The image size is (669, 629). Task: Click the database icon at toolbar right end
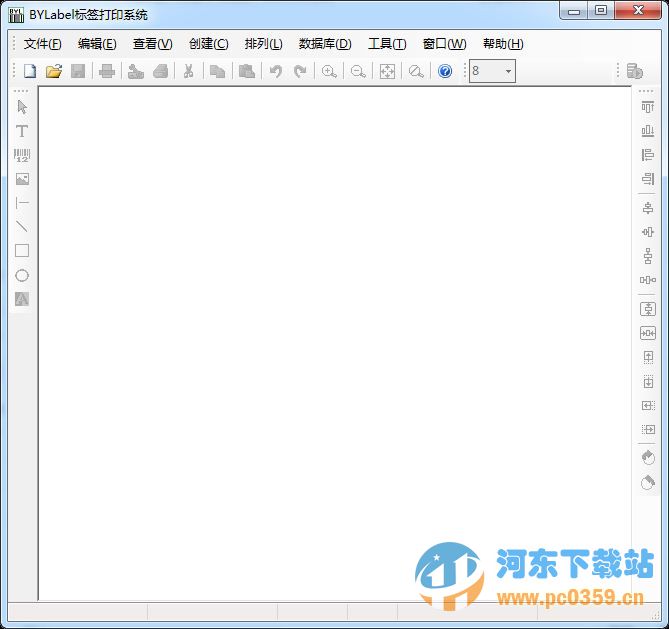[x=634, y=71]
